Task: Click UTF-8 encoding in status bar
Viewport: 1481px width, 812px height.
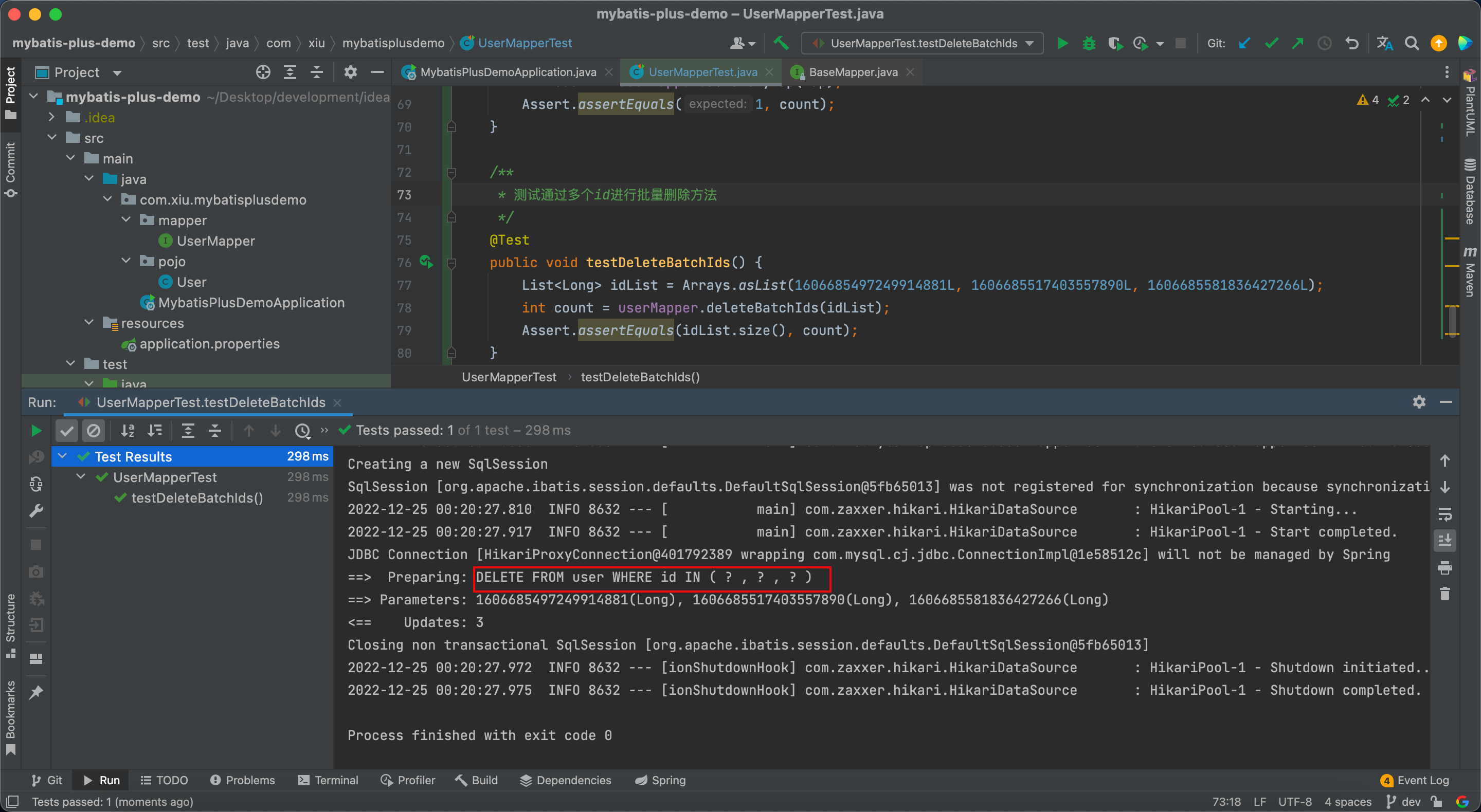Action: 1295,802
